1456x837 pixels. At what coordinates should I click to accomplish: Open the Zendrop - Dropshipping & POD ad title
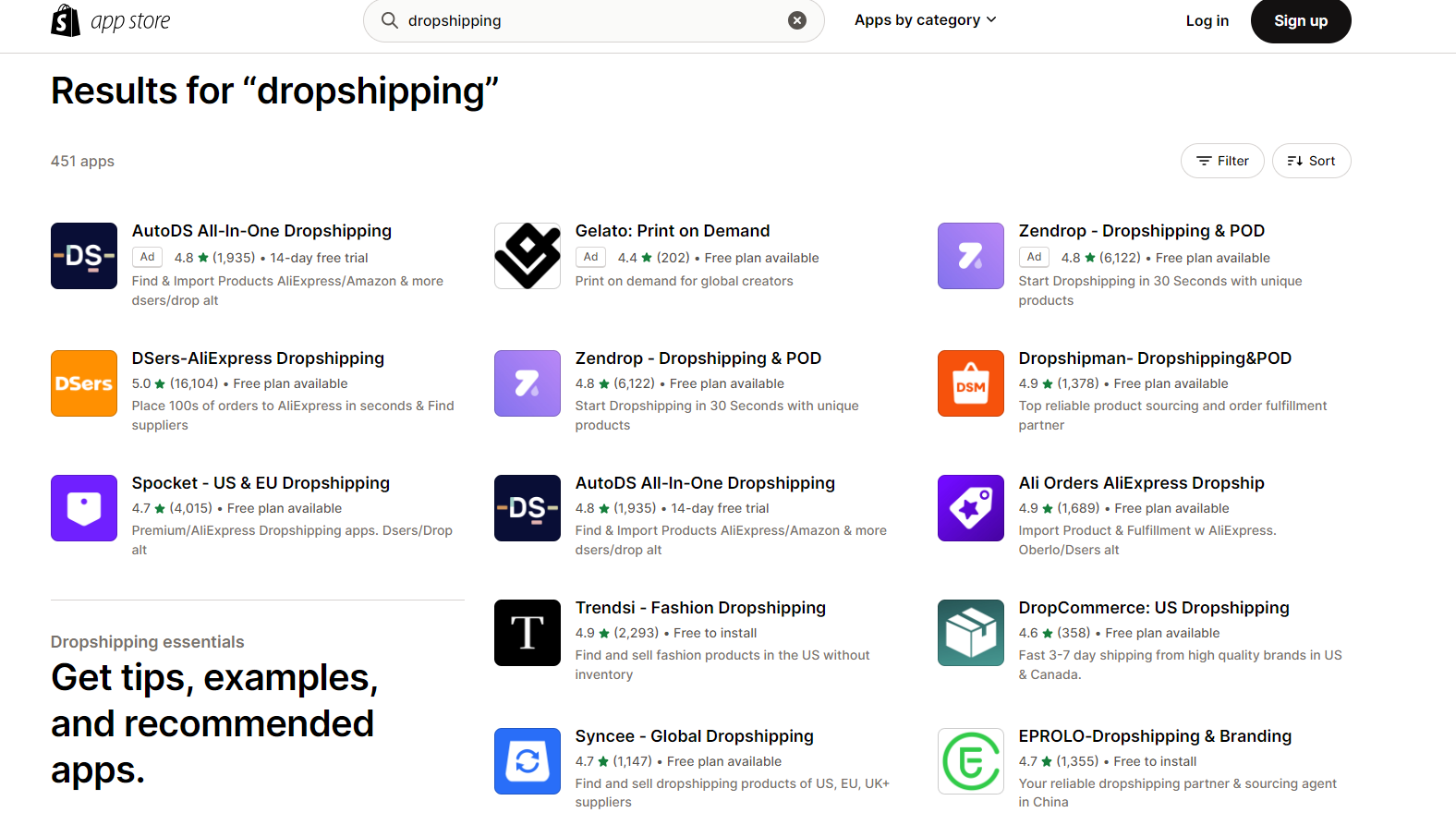click(x=1142, y=231)
